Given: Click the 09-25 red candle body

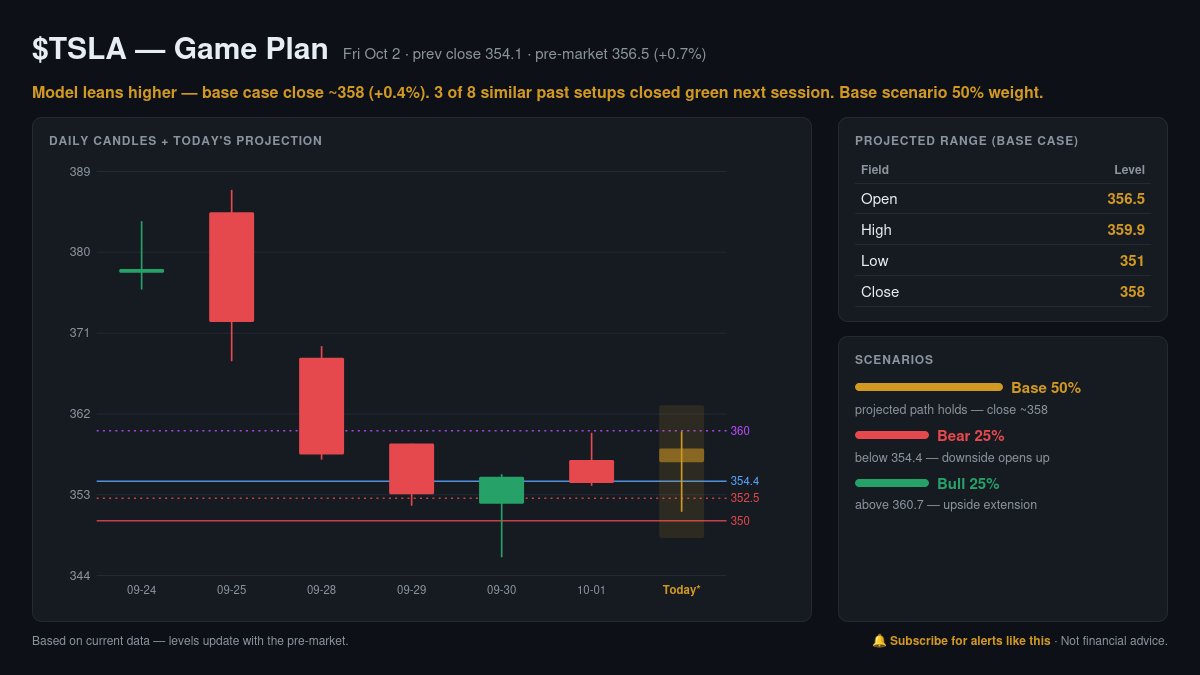Looking at the screenshot, I should (231, 267).
